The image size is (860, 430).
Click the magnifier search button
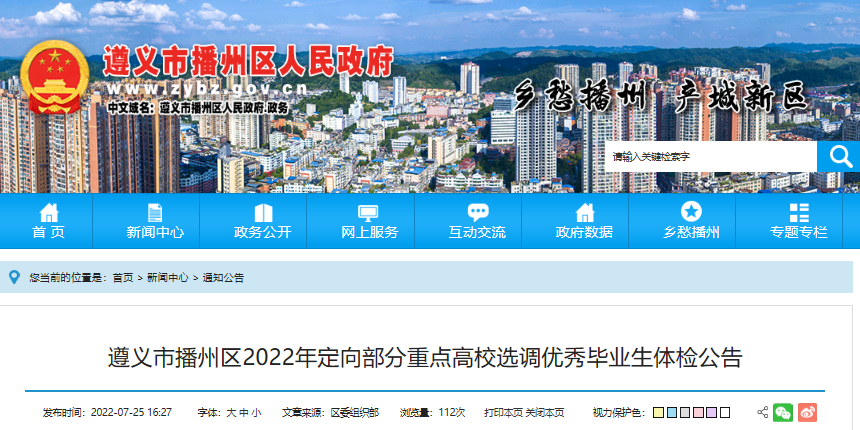(838, 157)
